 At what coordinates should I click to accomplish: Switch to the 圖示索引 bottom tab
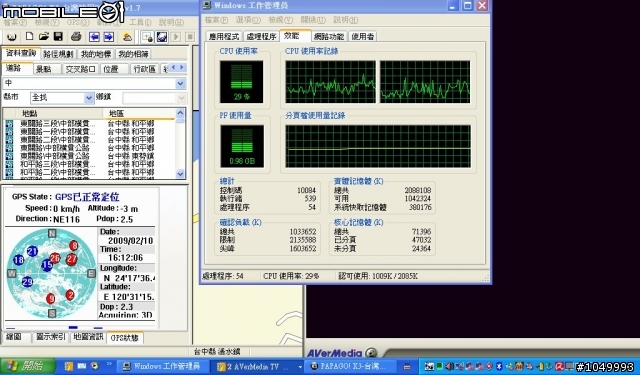click(50, 337)
